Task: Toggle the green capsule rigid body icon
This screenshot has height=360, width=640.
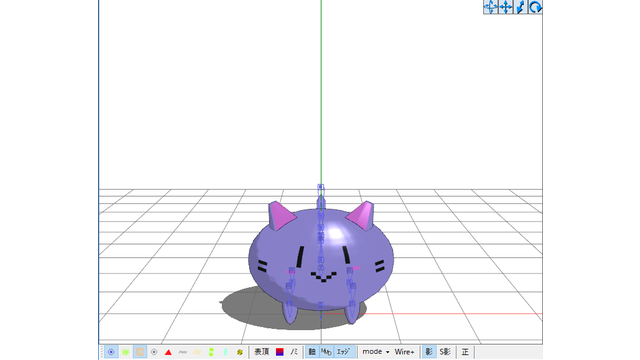Action: click(211, 352)
